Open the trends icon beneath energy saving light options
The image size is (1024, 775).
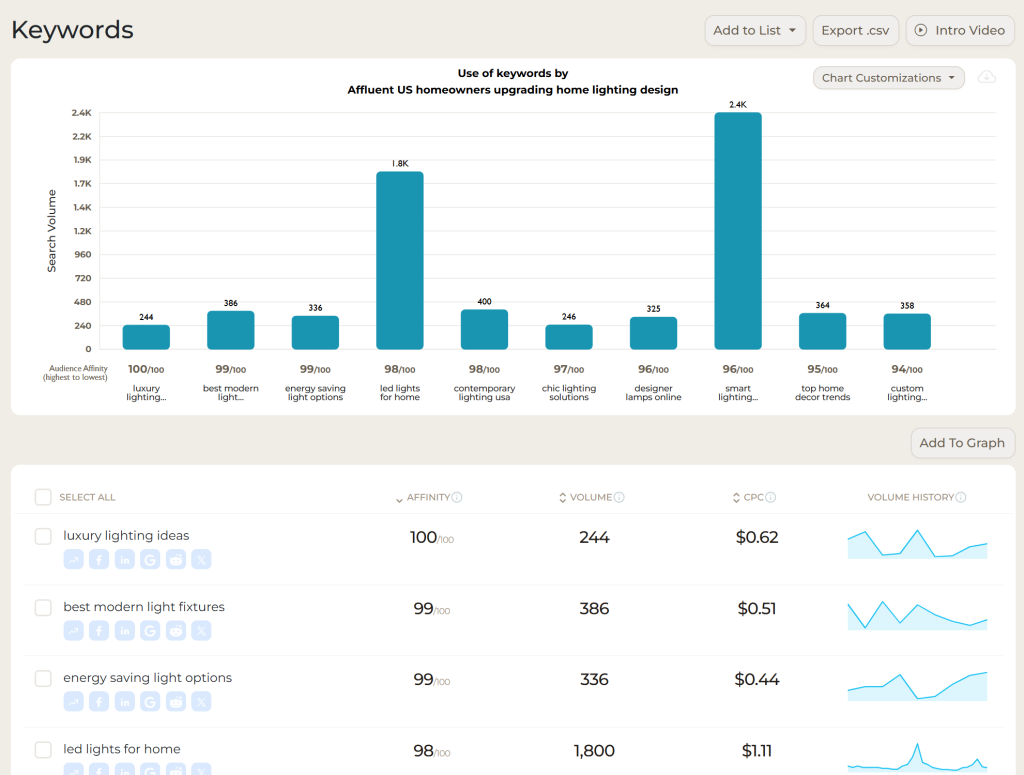tap(73, 701)
